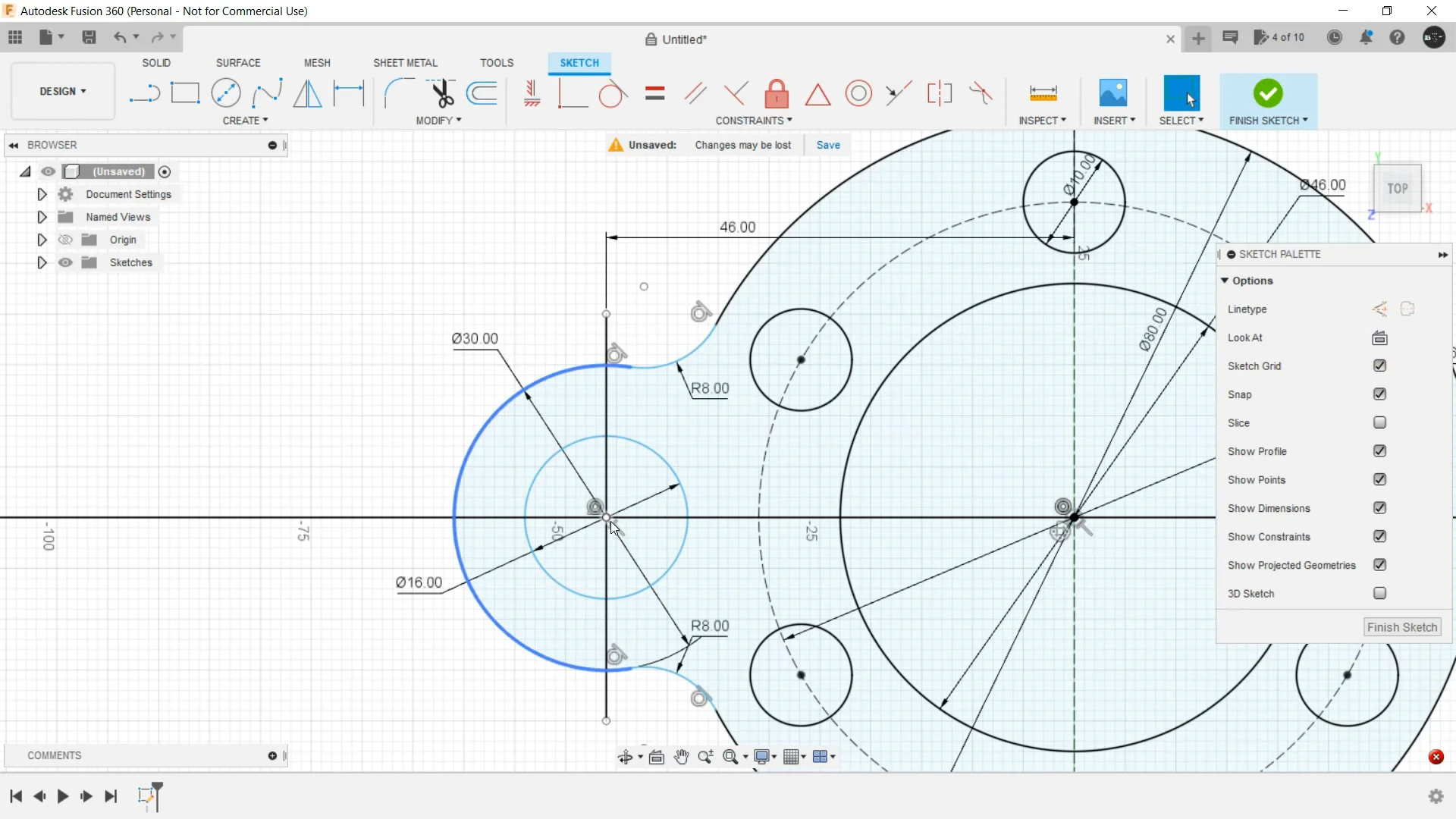Select the Center Diameter Circle tool
The width and height of the screenshot is (1456, 819).
tap(226, 93)
